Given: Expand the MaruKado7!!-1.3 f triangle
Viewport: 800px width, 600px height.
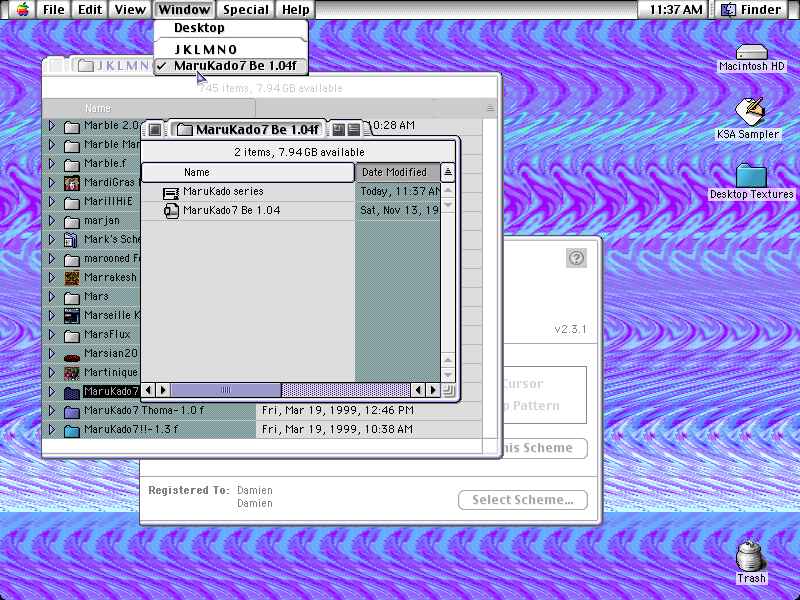Looking at the screenshot, I should [x=52, y=430].
